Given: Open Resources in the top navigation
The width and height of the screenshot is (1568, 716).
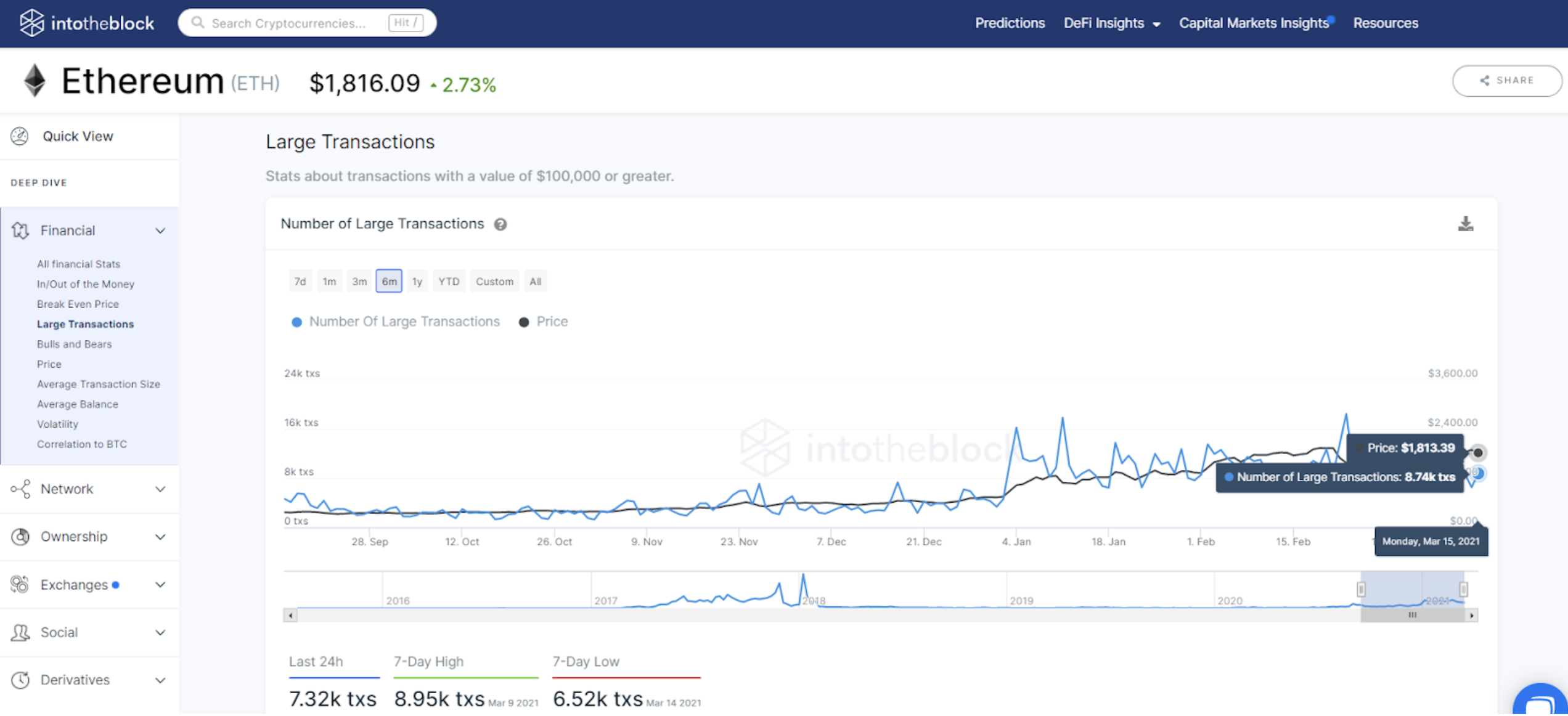Looking at the screenshot, I should 1386,23.
